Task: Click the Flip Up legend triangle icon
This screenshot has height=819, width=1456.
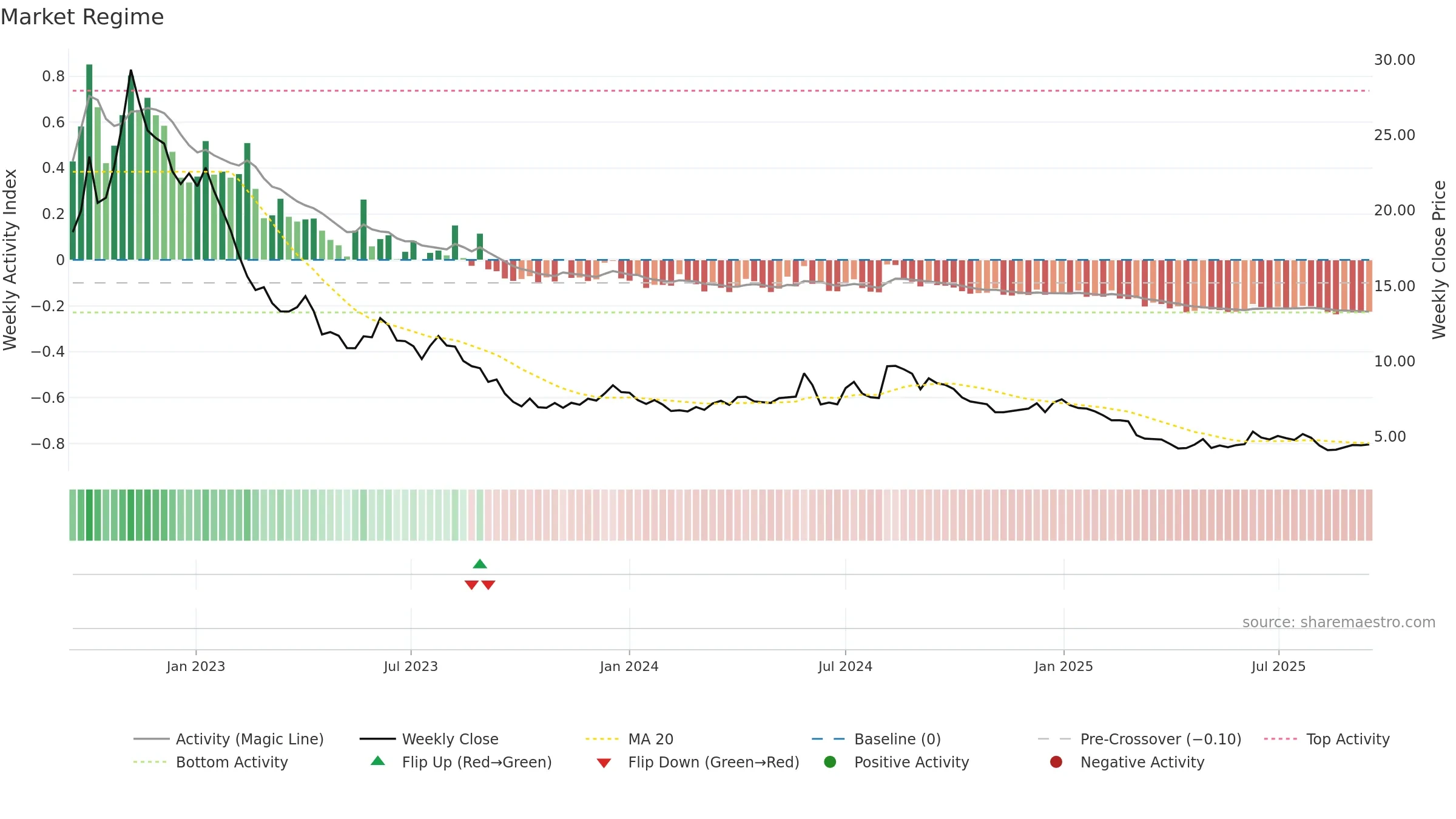Action: coord(378,761)
